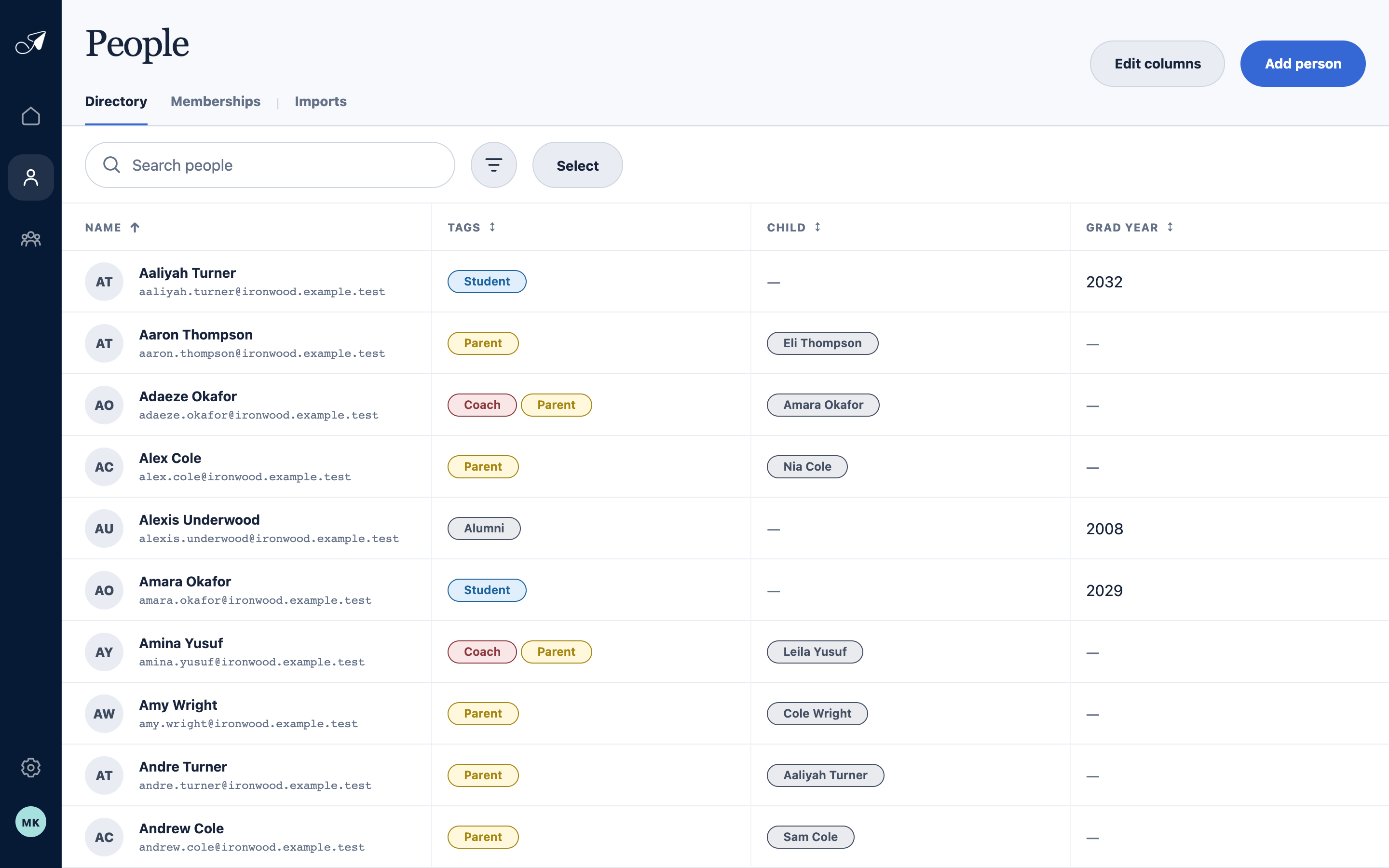1389x868 pixels.
Task: Click Aaliyah Turner's AT avatar
Action: [104, 282]
